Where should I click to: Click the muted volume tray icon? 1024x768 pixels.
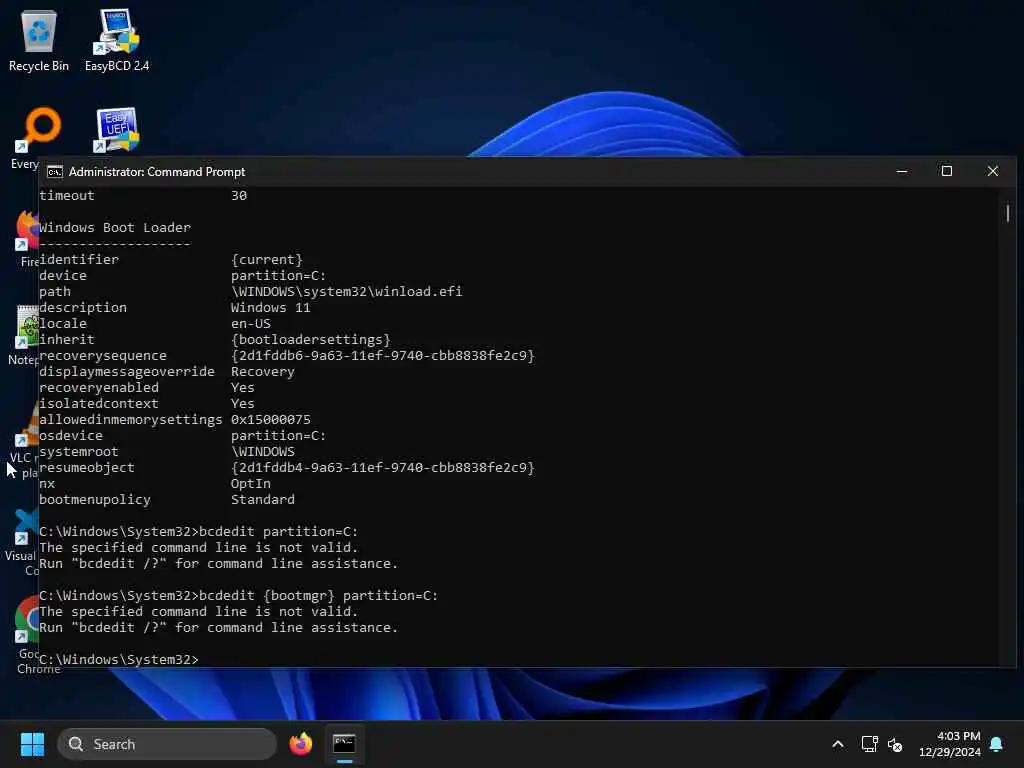coord(895,744)
